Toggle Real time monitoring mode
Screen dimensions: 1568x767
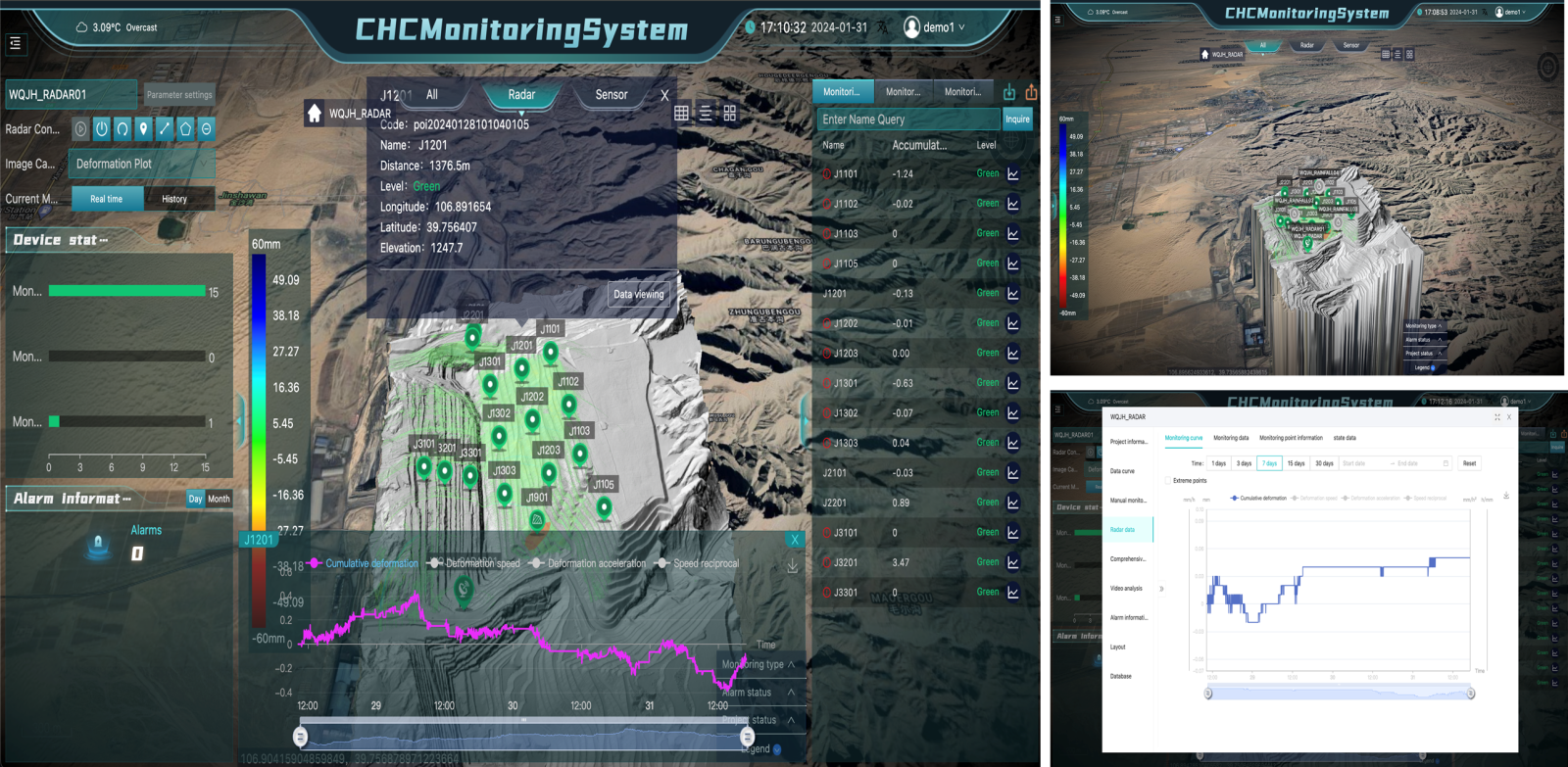107,199
